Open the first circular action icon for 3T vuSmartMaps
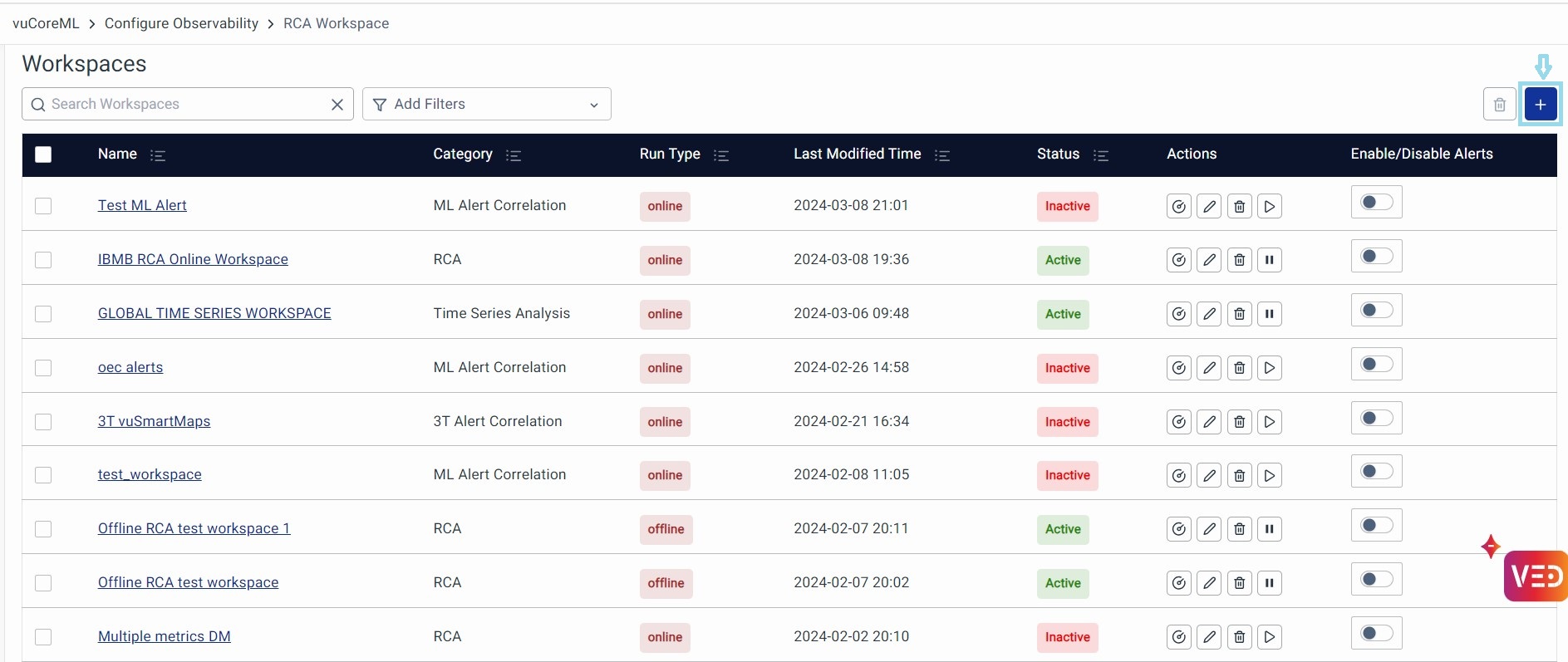Image resolution: width=1568 pixels, height=662 pixels. tap(1178, 422)
